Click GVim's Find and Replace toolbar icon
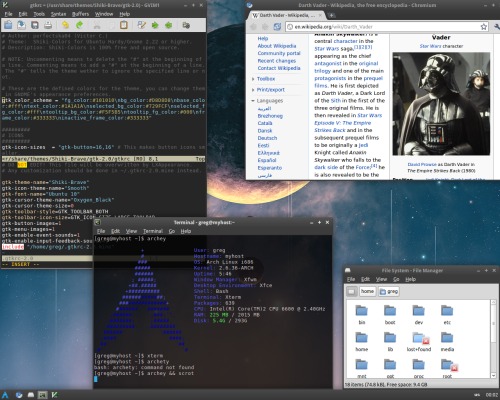 point(142,25)
